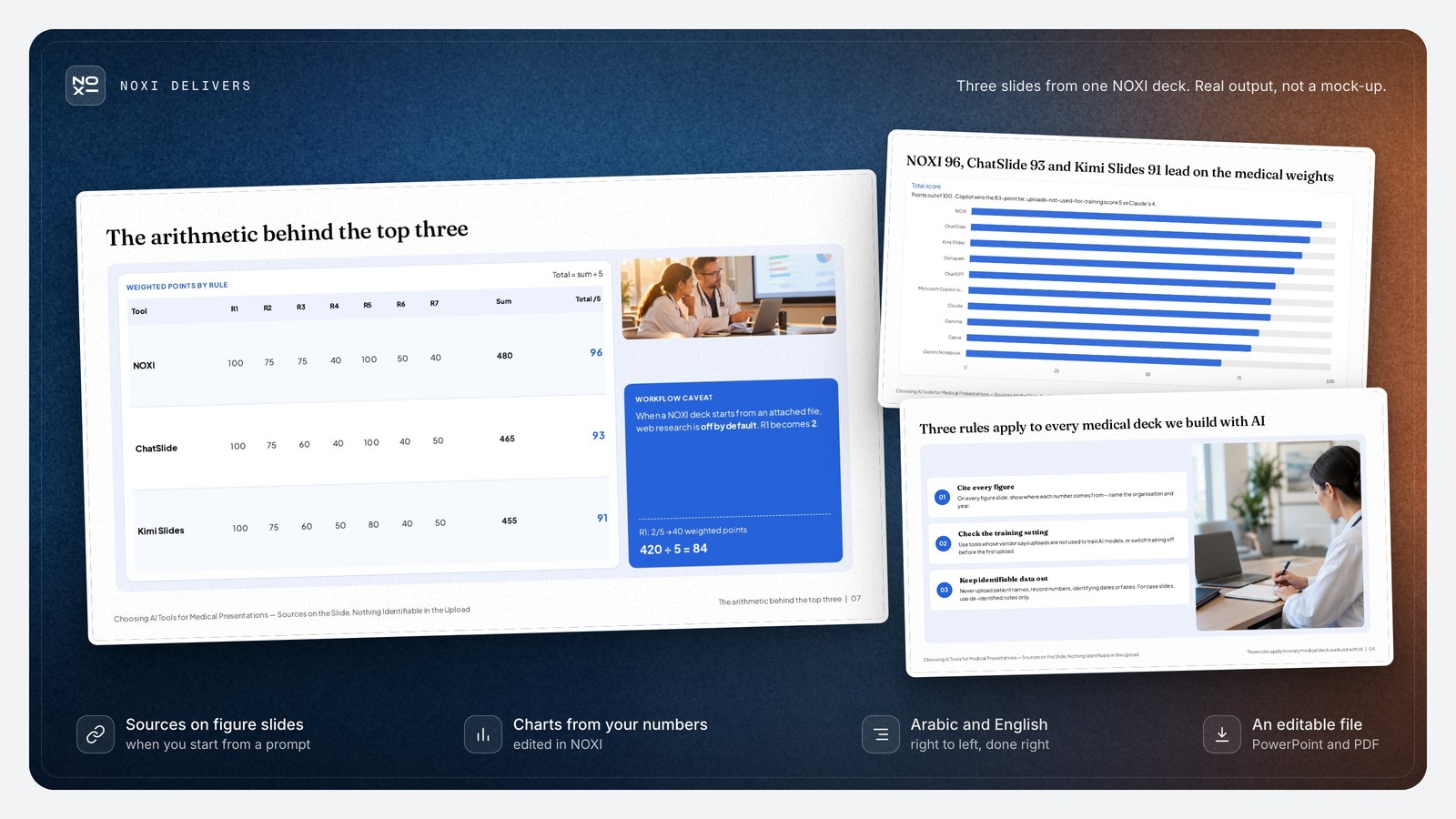Screen dimensions: 1456x819
Task: Click the bar chart icon beside Charts from your numbers
Action: (483, 734)
